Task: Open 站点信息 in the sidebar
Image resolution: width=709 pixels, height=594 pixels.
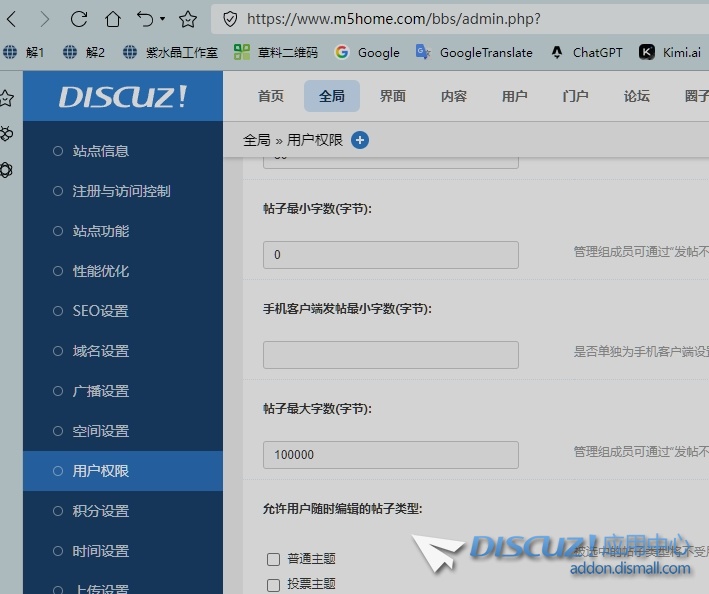Action: tap(123, 151)
